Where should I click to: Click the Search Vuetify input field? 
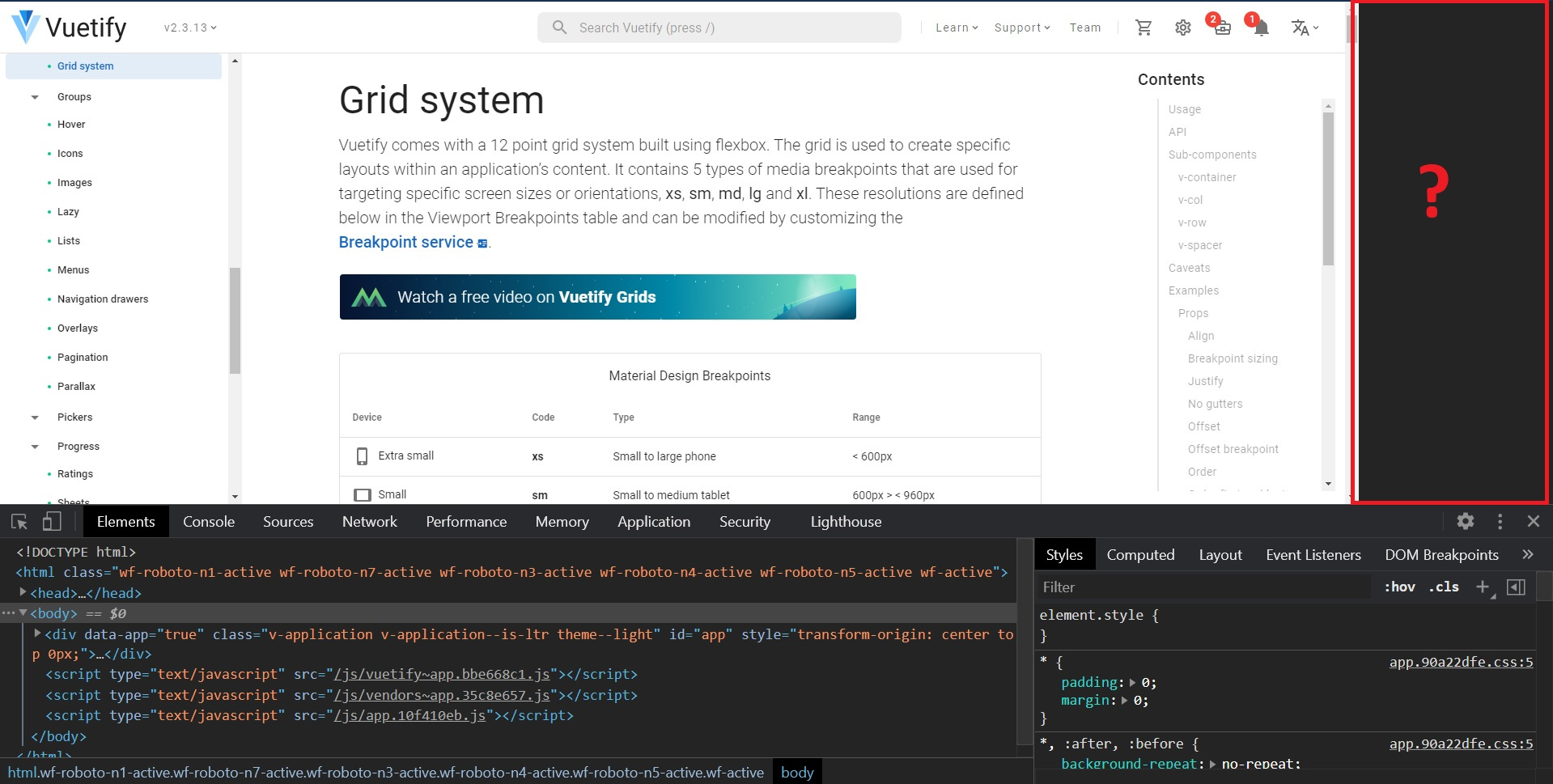coord(719,28)
